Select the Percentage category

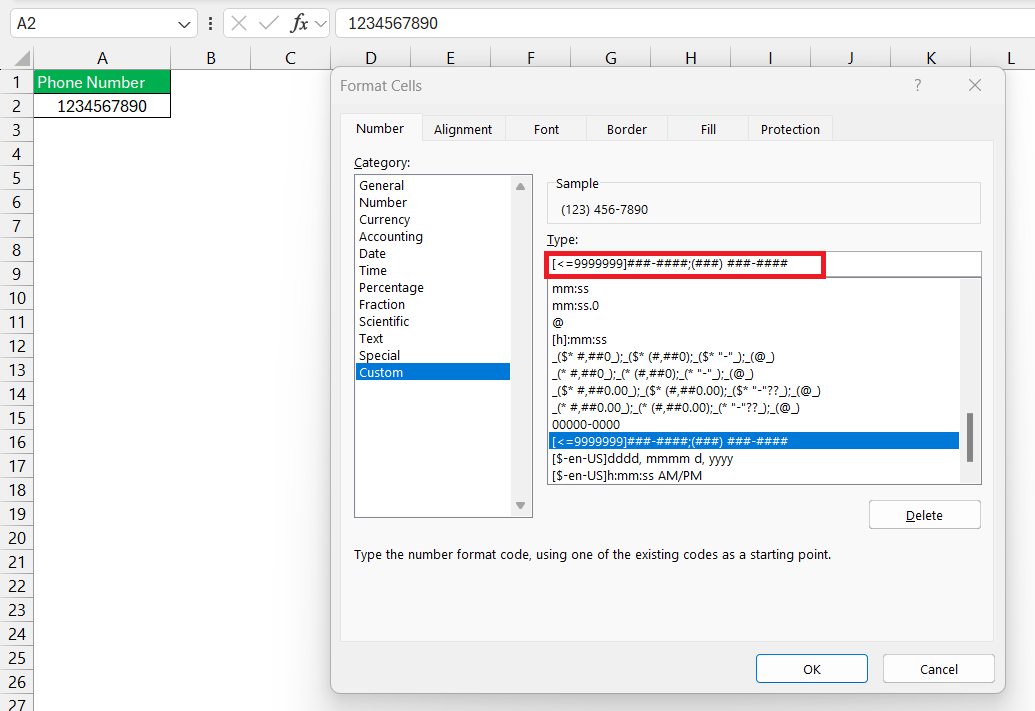coord(432,288)
